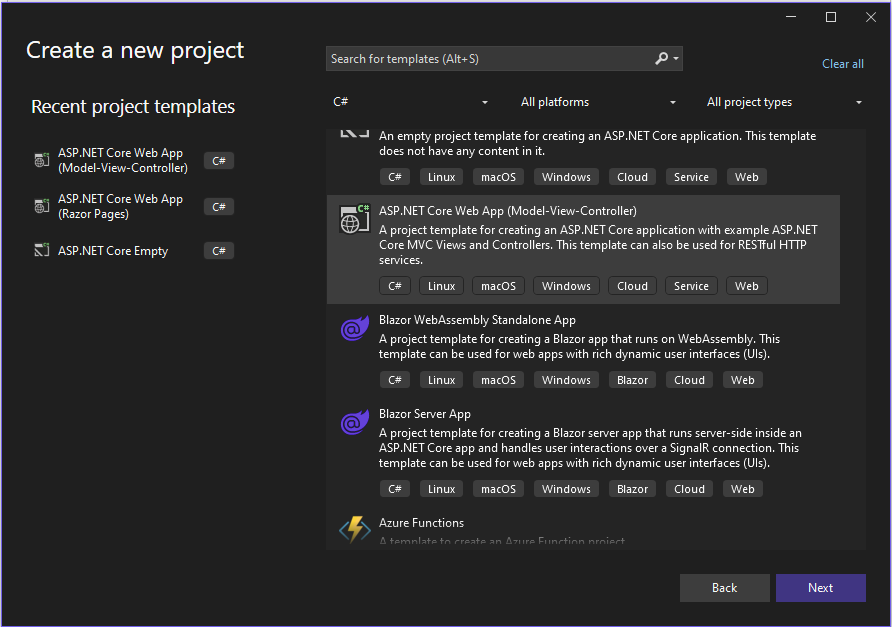This screenshot has height=627, width=892.
Task: Click recent ASP.NET Core Web App (Razor Pages) icon
Action: pyautogui.click(x=42, y=206)
